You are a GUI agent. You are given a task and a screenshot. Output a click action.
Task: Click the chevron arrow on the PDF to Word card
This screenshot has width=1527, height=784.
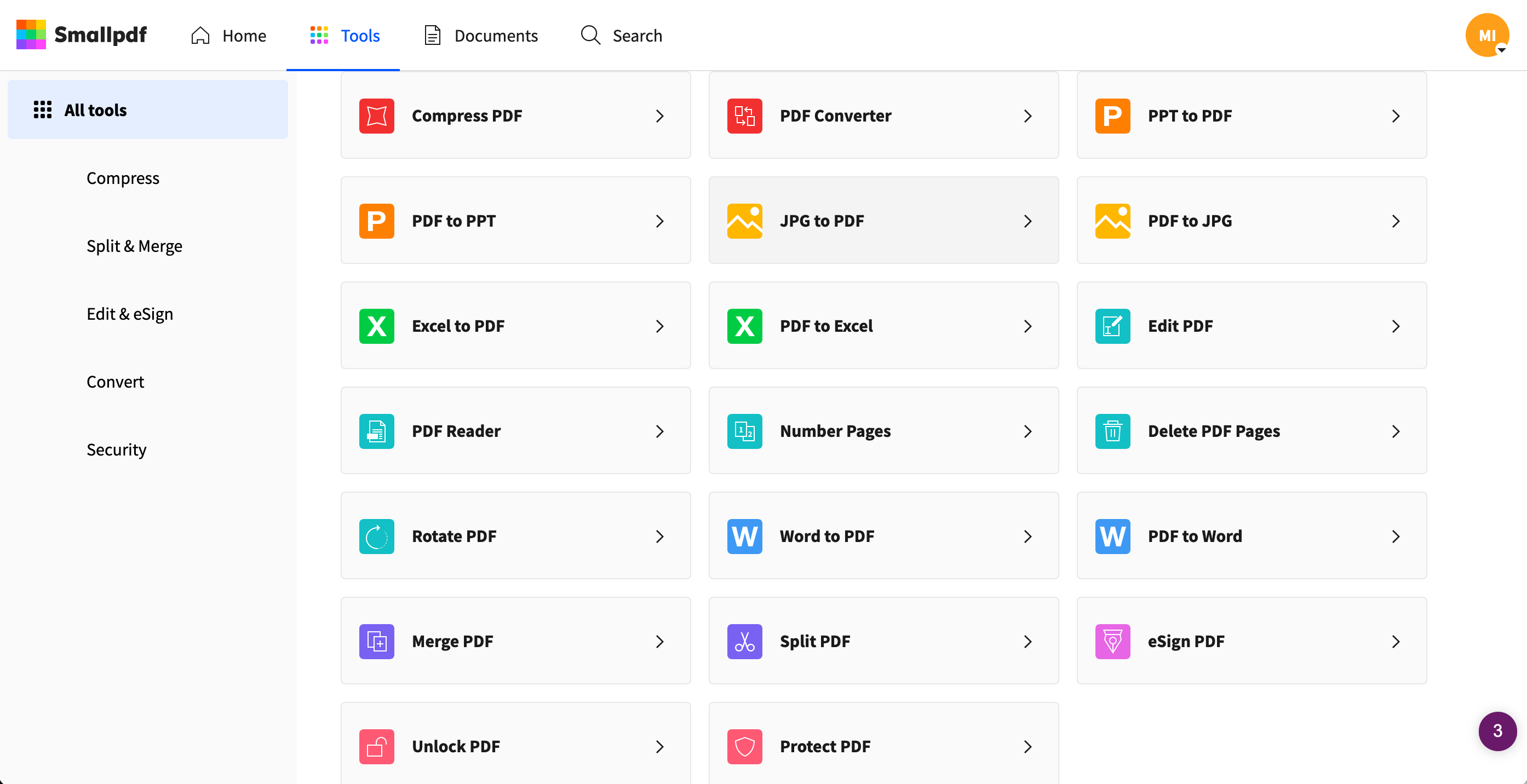click(1396, 537)
